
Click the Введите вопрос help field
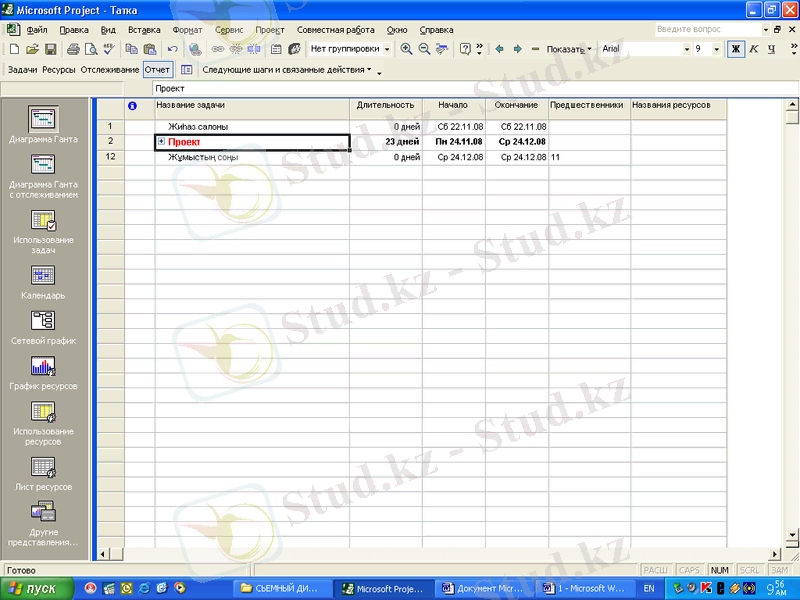pos(708,30)
